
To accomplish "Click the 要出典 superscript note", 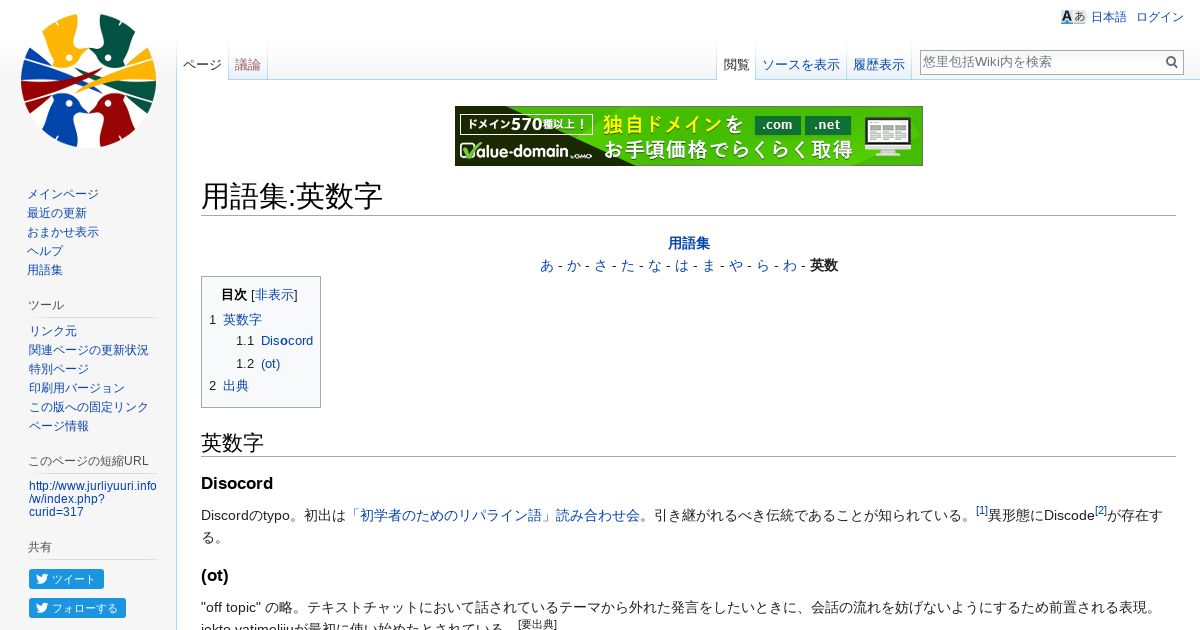I will pyautogui.click(x=537, y=624).
